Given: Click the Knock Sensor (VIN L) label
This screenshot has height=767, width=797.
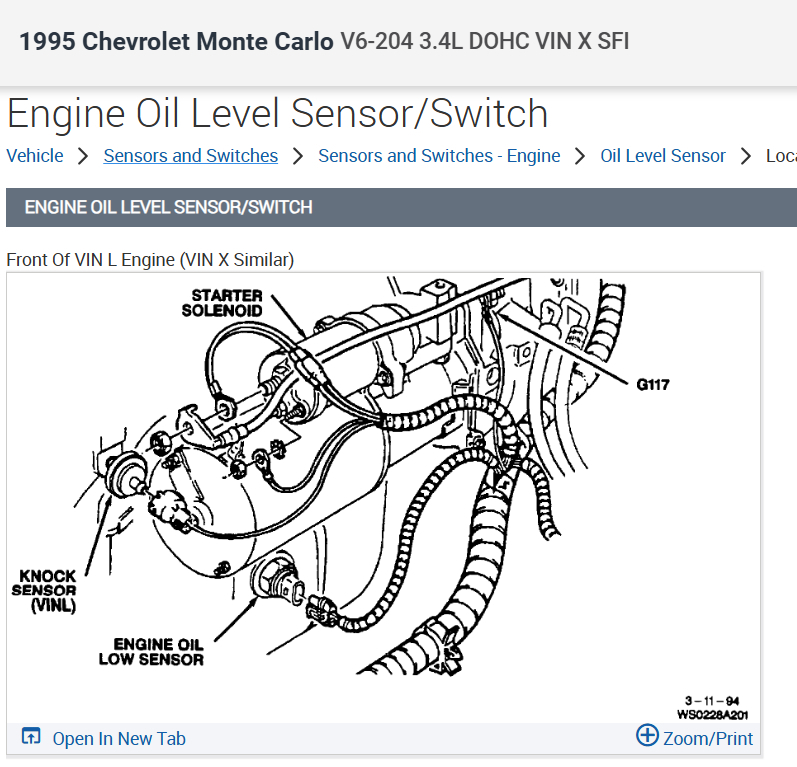Looking at the screenshot, I should [44, 591].
